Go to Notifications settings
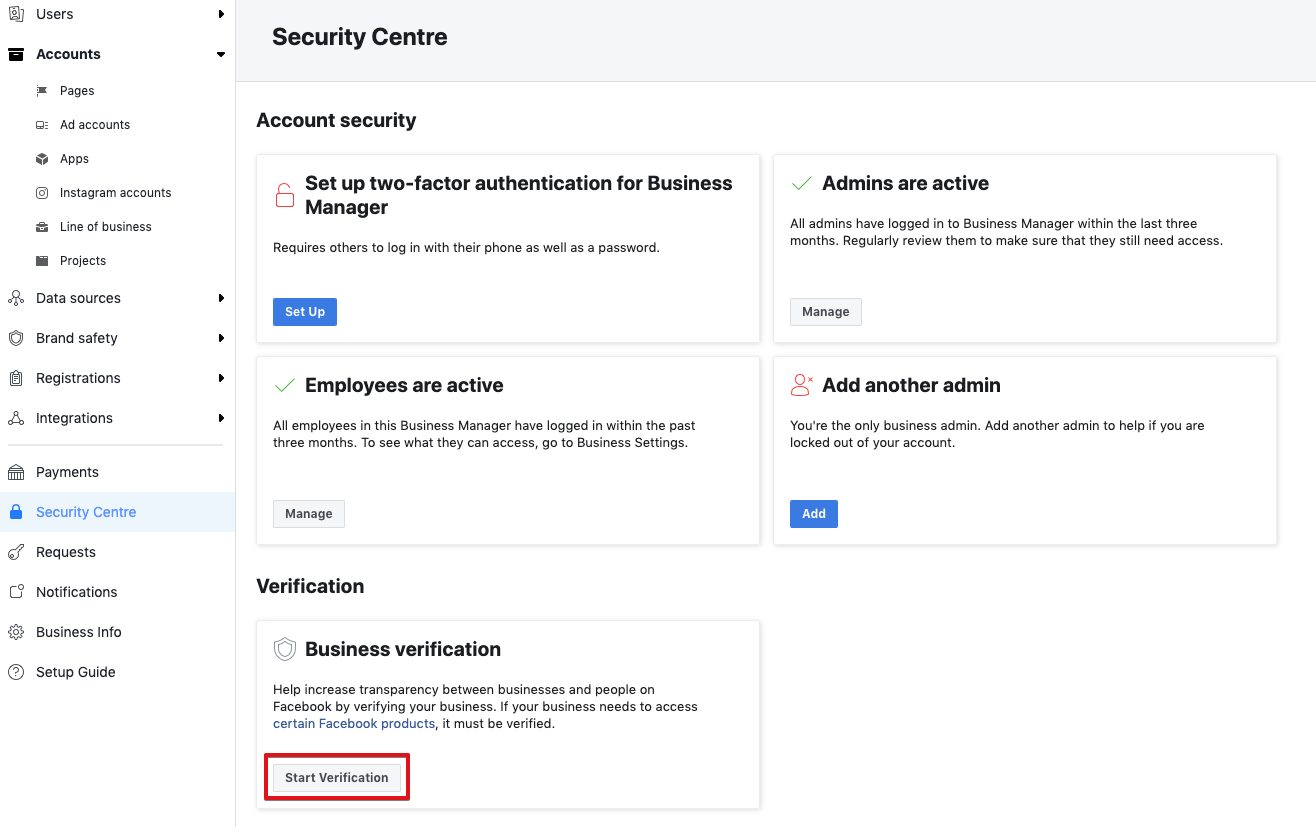The height and width of the screenshot is (827, 1316). pyautogui.click(x=77, y=592)
